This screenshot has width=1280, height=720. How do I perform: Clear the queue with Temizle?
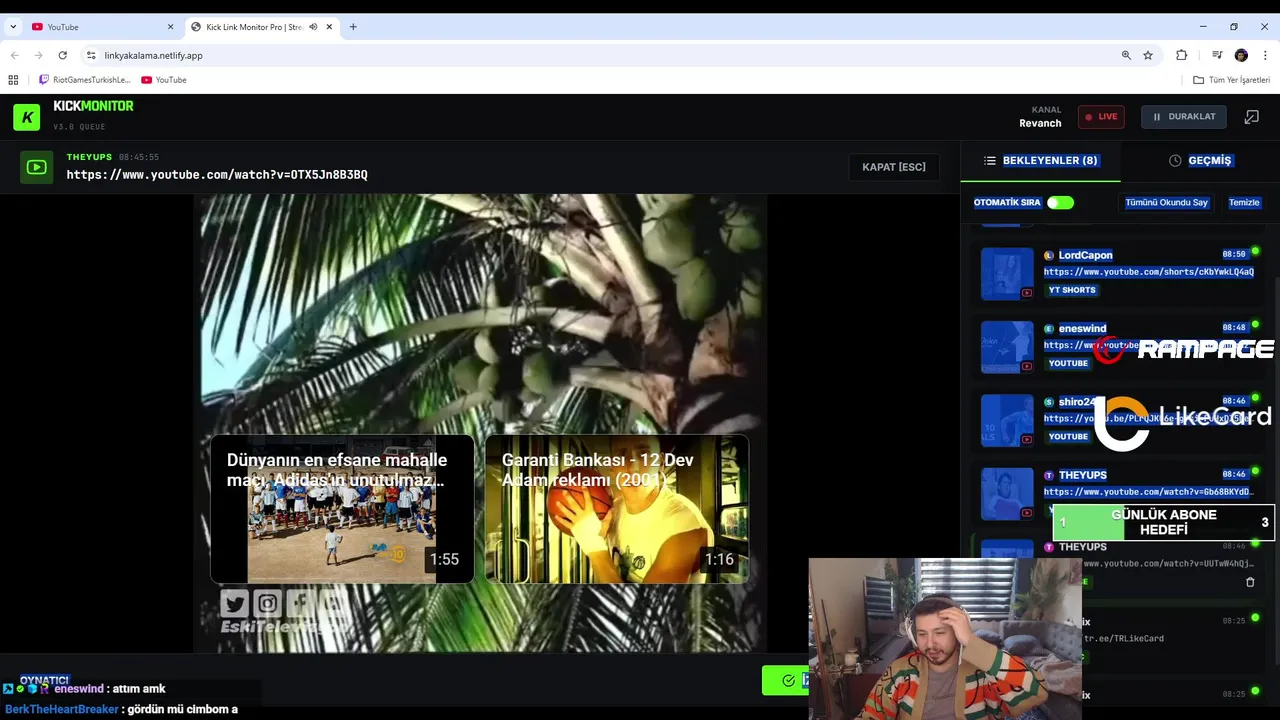1244,203
